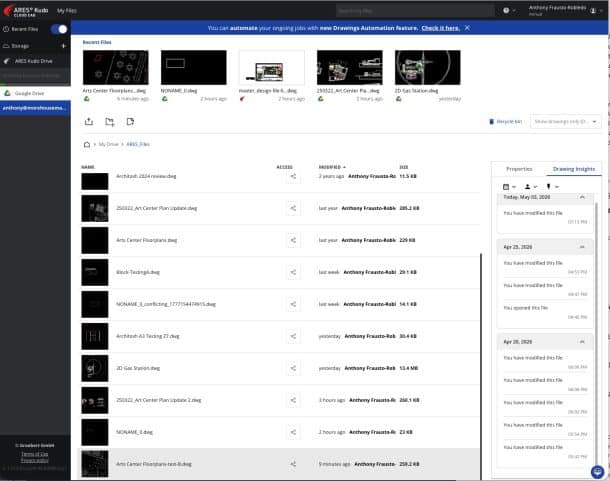Dismiss the Drawings Automation banner
The width and height of the screenshot is (610, 481).
467,28
